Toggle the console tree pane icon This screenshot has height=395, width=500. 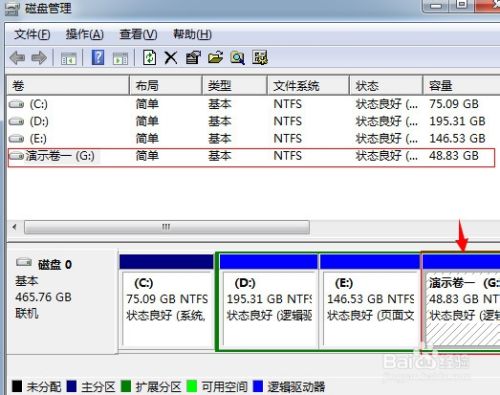click(x=68, y=59)
